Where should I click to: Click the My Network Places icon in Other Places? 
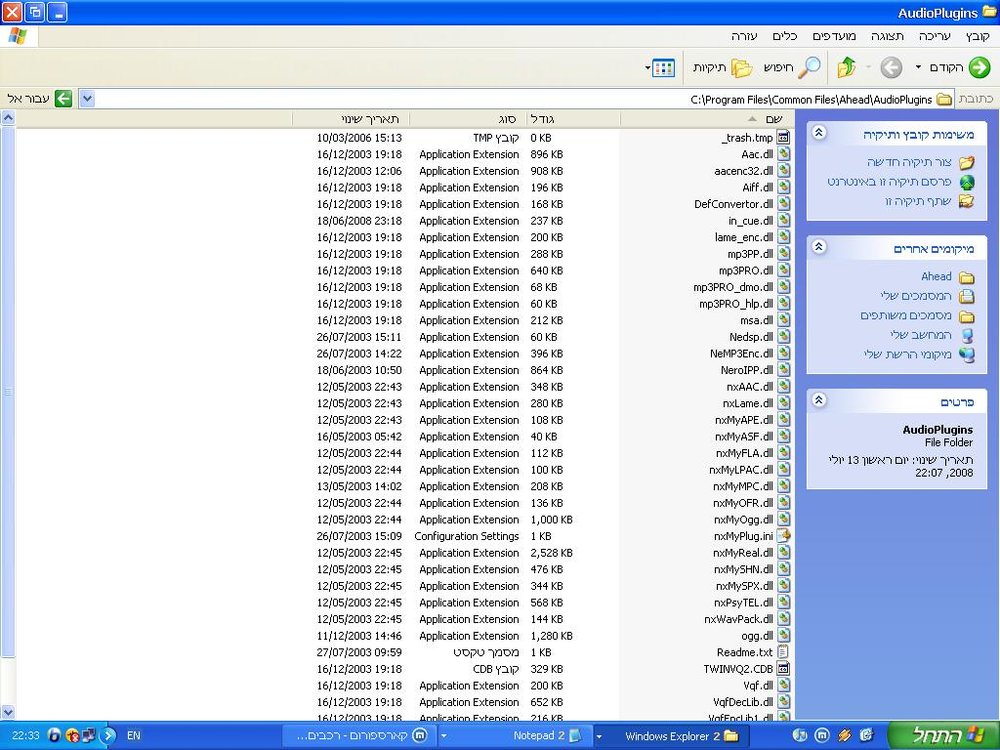pyautogui.click(x=967, y=355)
